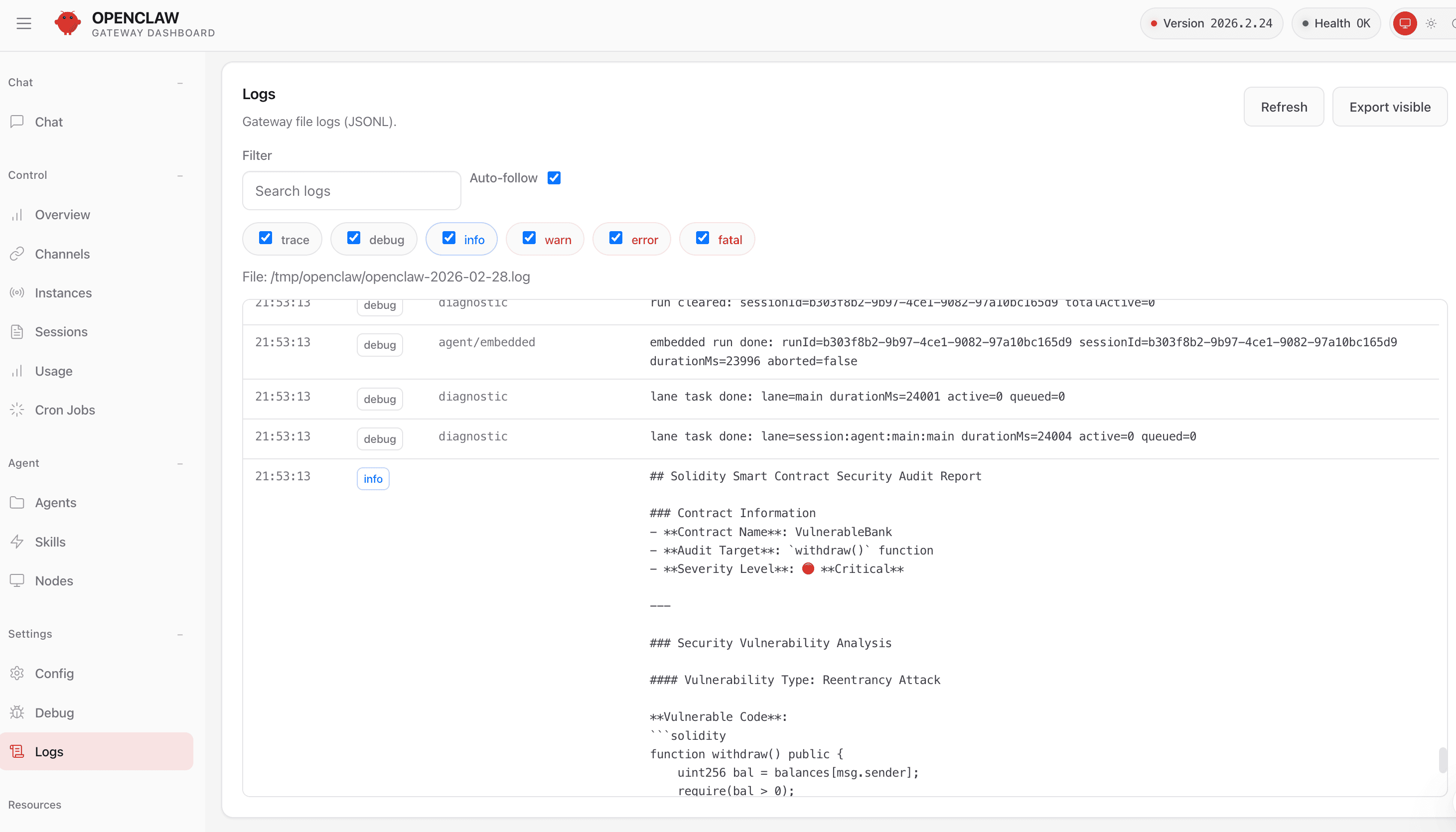The image size is (1456, 832).
Task: Click the OpenClaw red mascot logo
Action: 67,23
